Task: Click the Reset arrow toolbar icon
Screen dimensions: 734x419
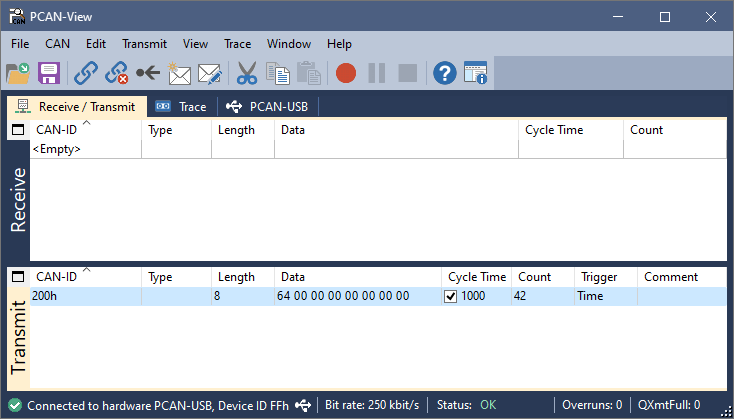Action: coord(148,73)
